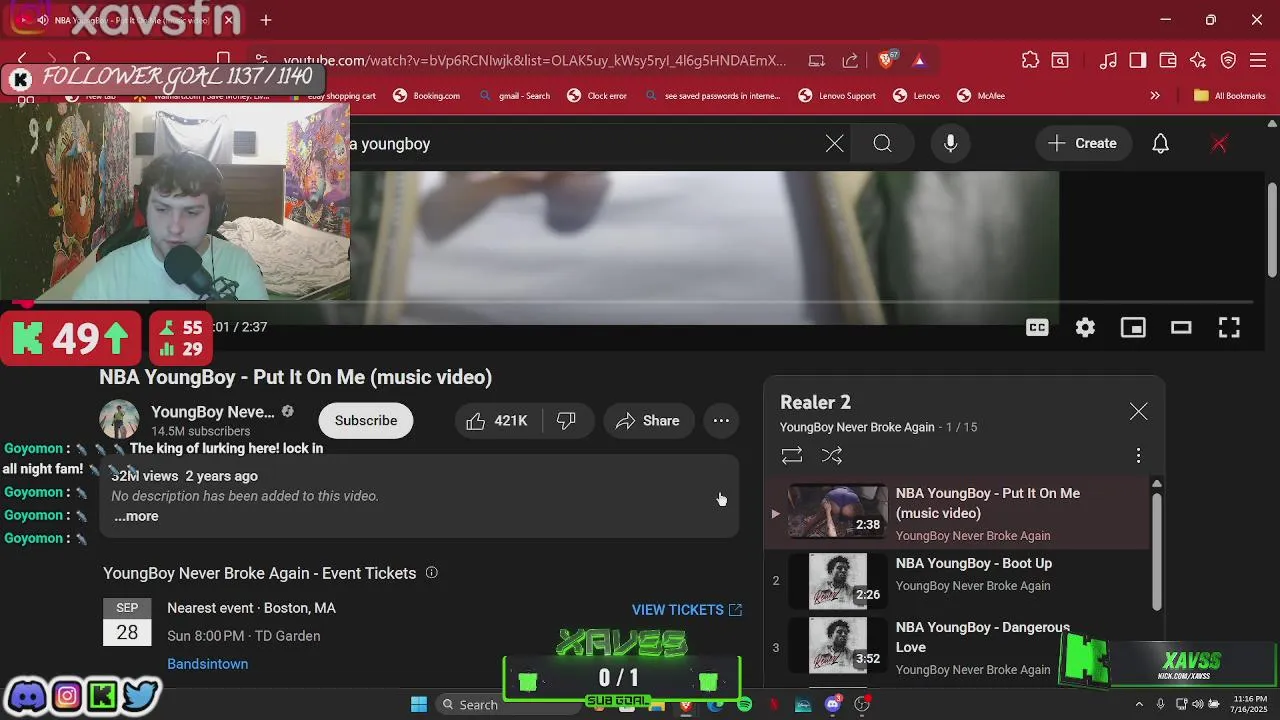Click the page vertical scrollbar
Image resolution: width=1280 pixels, height=720 pixels.
[x=1272, y=231]
